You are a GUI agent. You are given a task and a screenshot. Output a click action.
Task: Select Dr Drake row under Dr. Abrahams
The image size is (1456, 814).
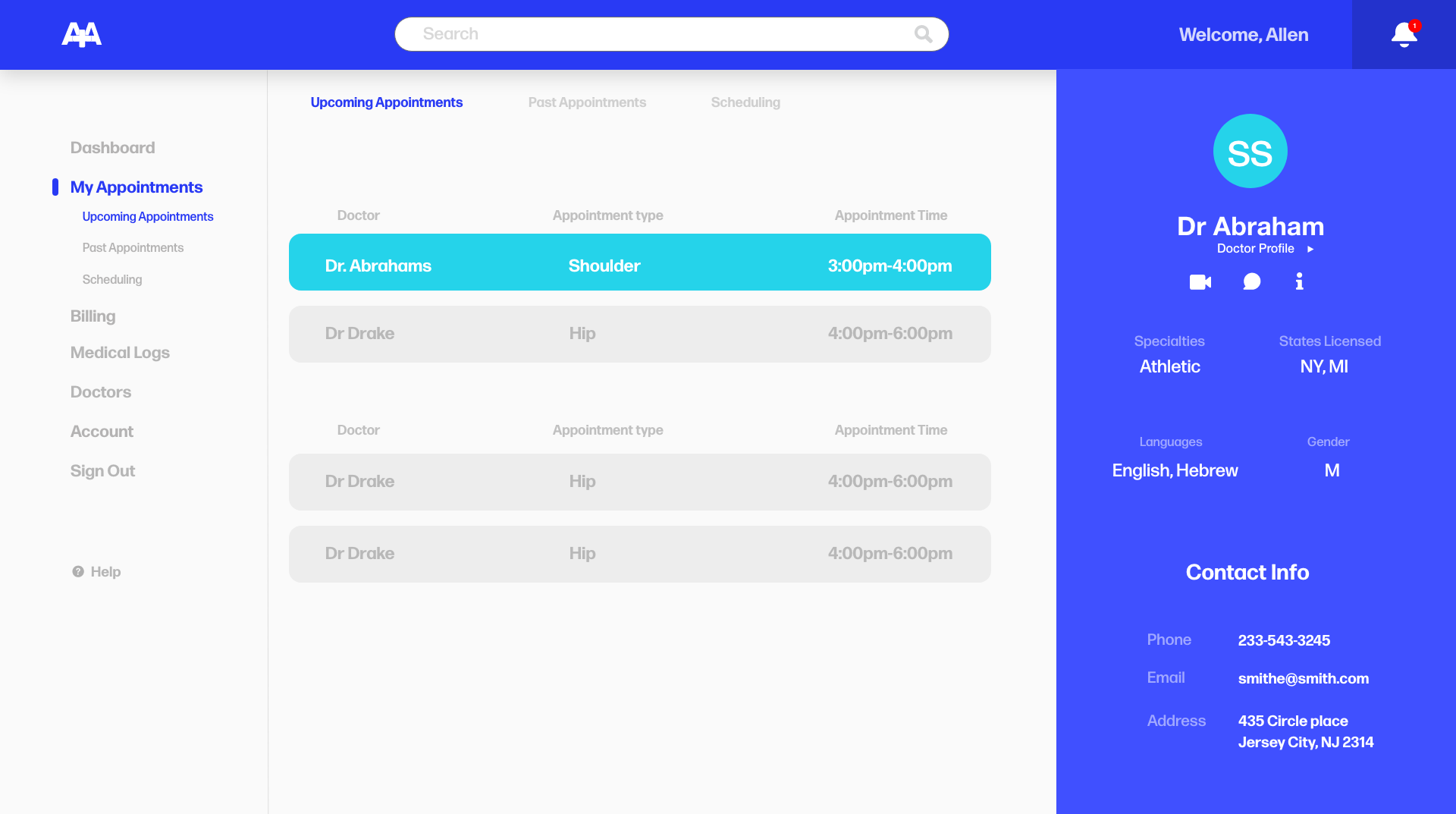click(639, 334)
